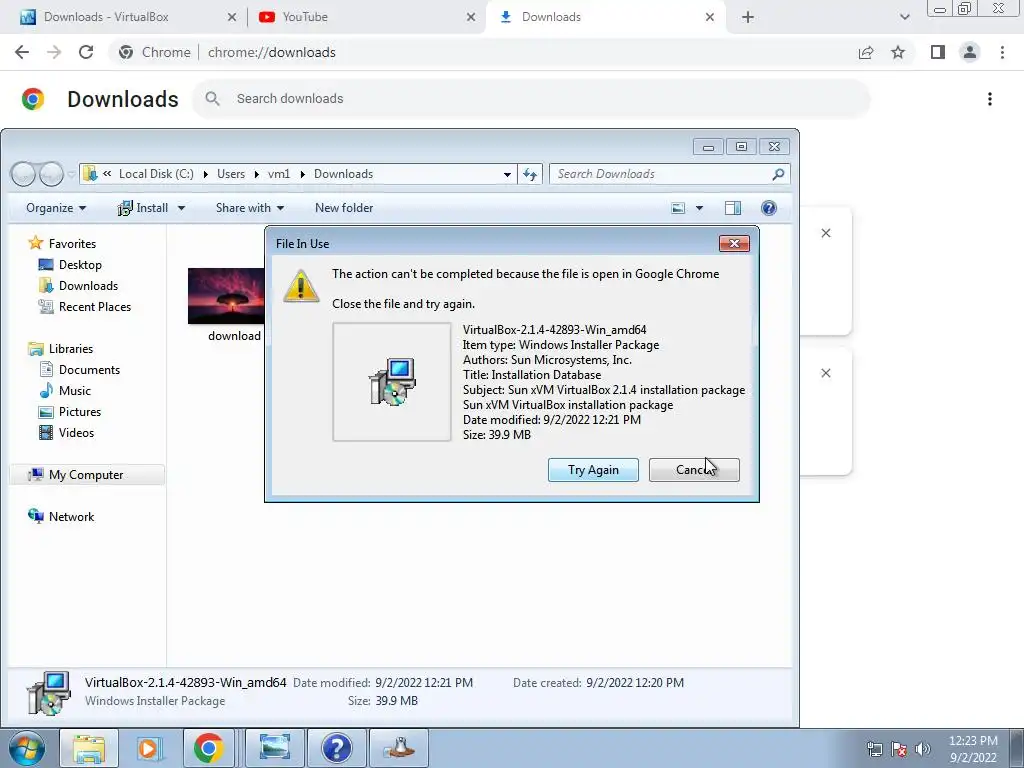Screen dimensions: 1024x768
Task: Expand arrow after vm1 in breadcrumb
Action: (302, 174)
